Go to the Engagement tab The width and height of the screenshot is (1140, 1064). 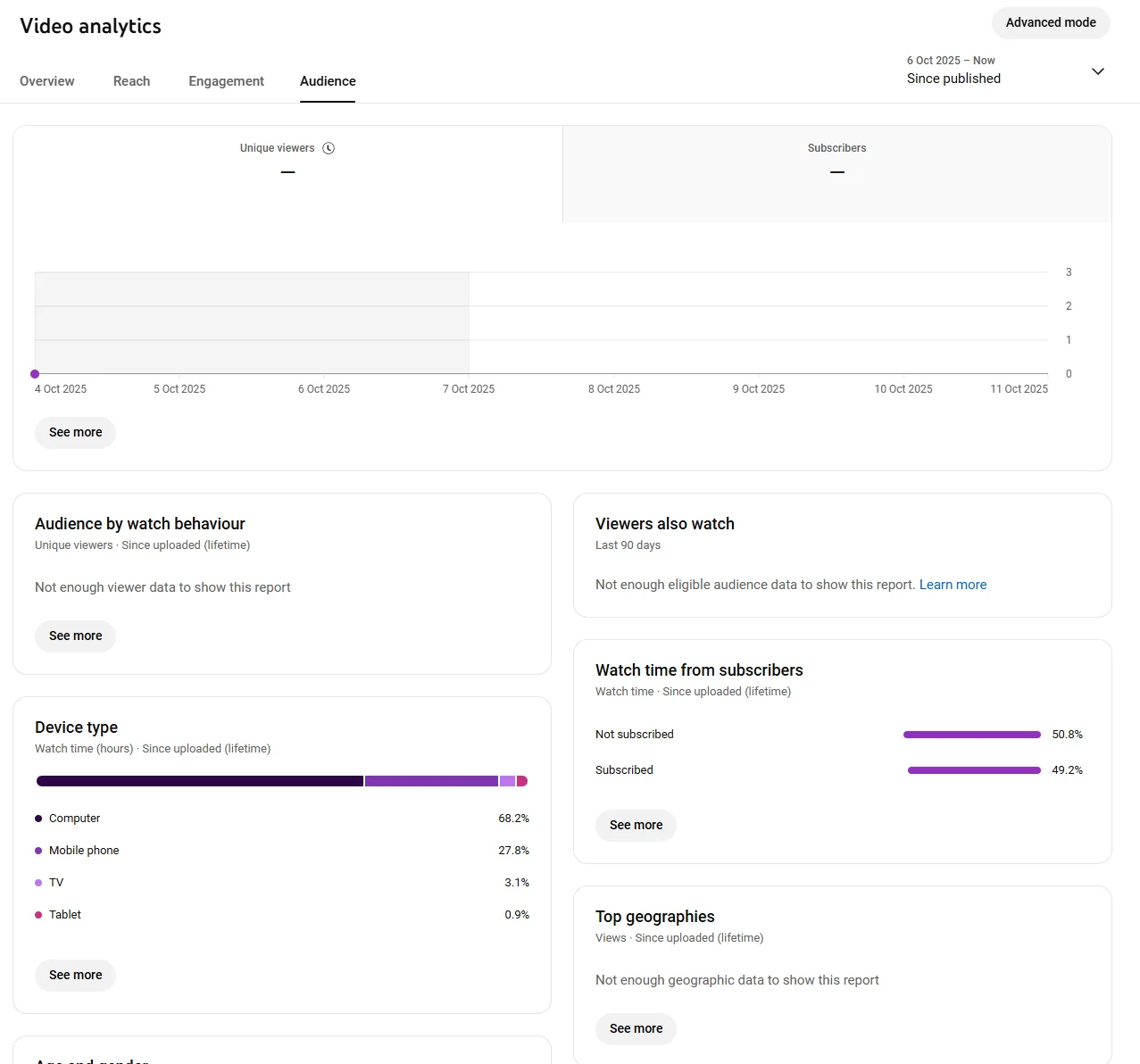pyautogui.click(x=226, y=81)
